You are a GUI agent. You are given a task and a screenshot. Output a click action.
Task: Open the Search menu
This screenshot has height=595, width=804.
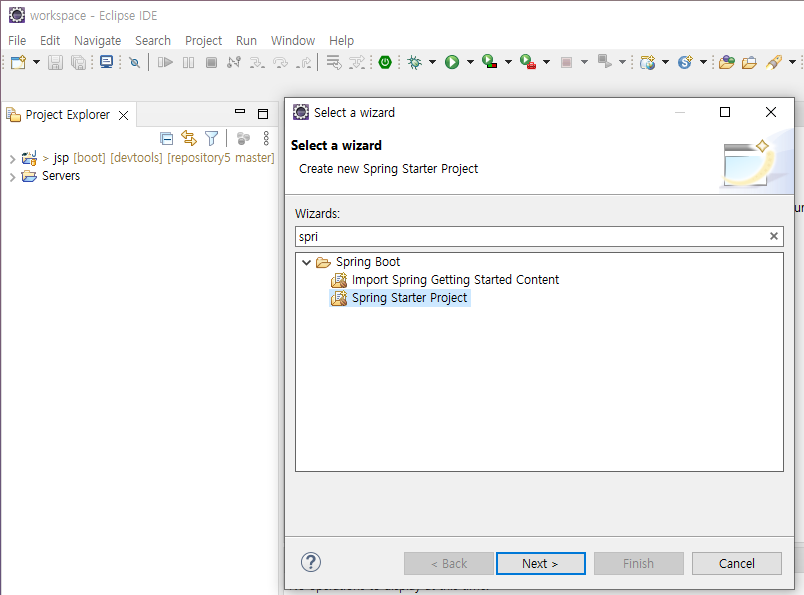point(153,41)
